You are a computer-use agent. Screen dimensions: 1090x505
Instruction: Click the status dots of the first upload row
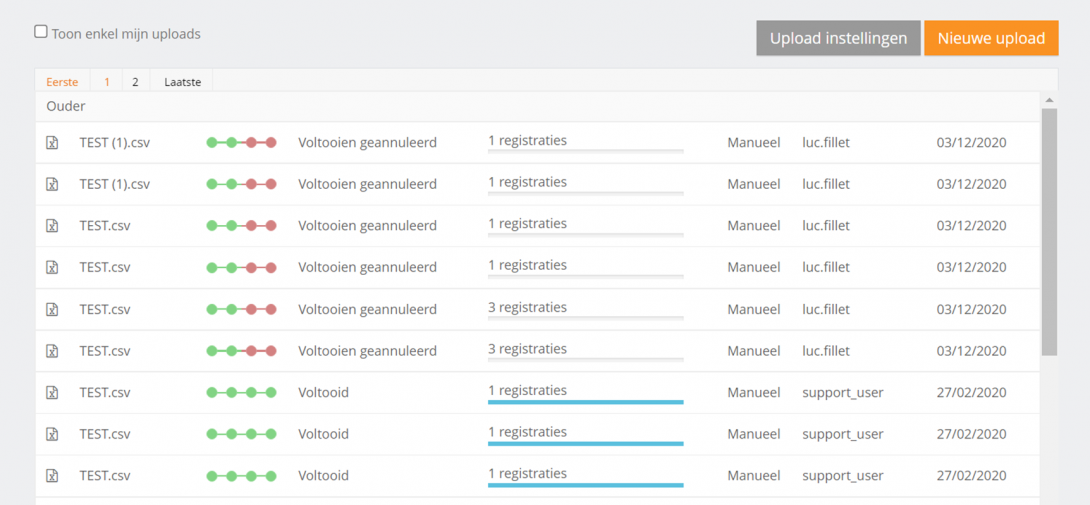241,143
